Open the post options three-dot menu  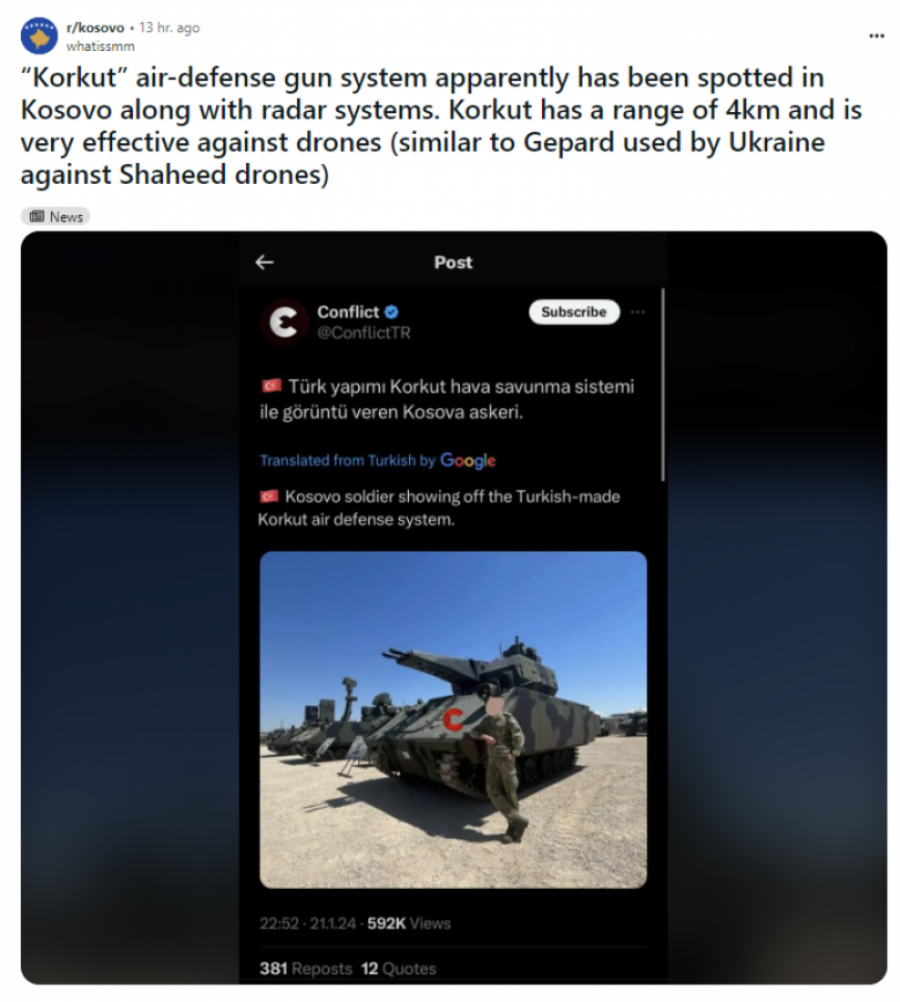(x=876, y=36)
